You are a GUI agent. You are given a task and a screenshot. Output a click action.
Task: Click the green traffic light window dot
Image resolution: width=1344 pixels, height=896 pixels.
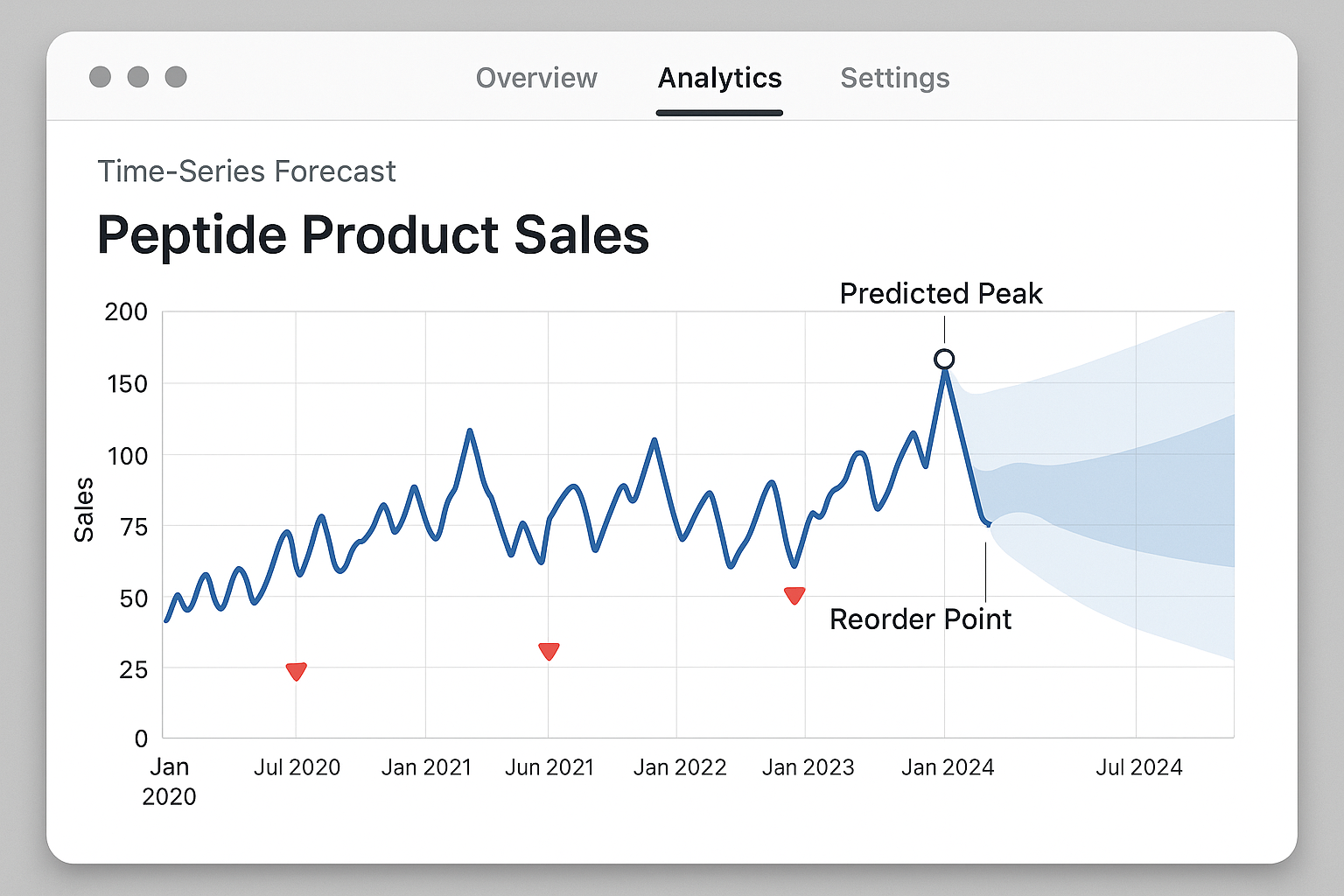(x=176, y=77)
